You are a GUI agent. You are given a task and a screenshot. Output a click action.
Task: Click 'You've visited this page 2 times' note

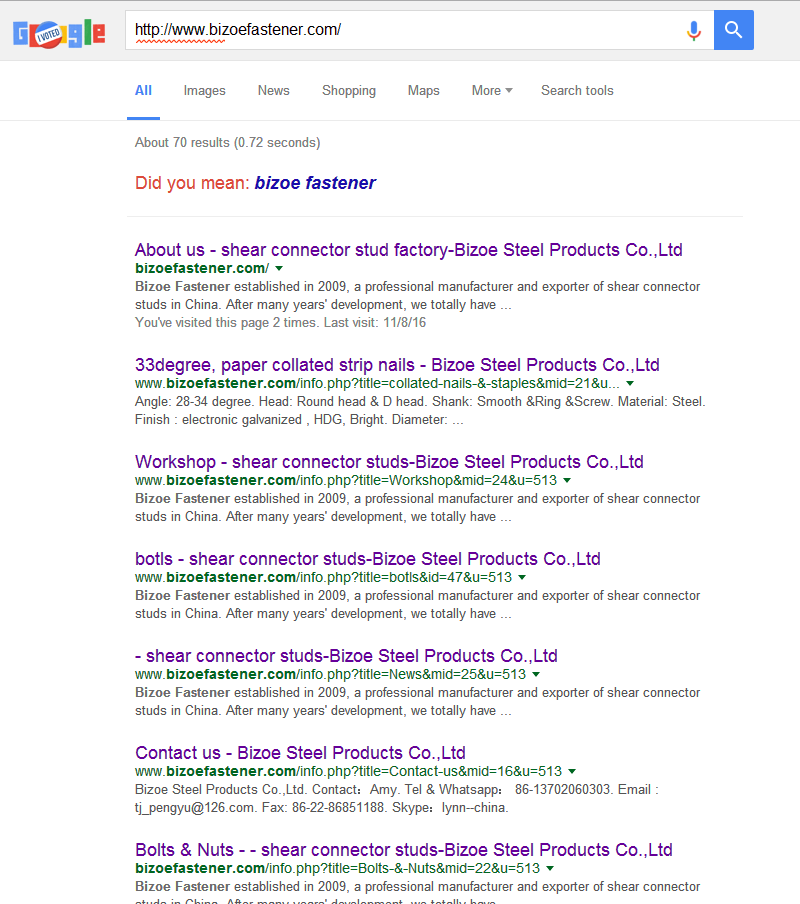[x=280, y=322]
